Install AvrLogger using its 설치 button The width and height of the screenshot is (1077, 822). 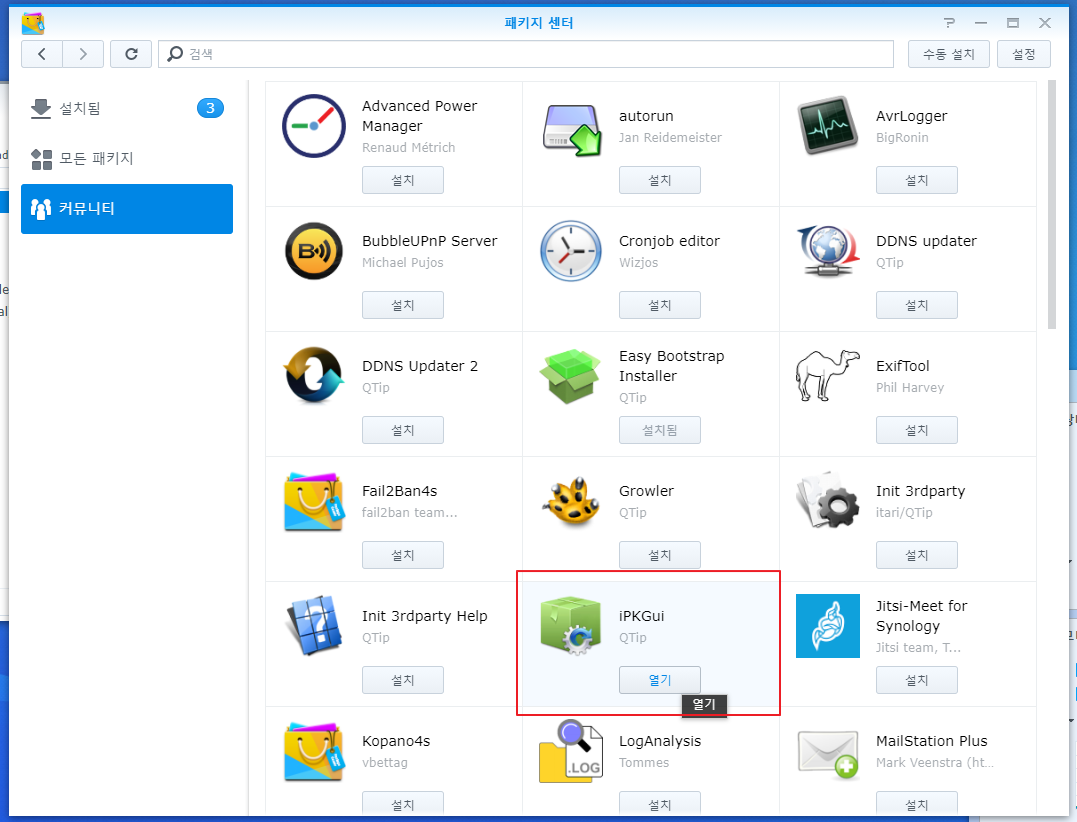916,180
